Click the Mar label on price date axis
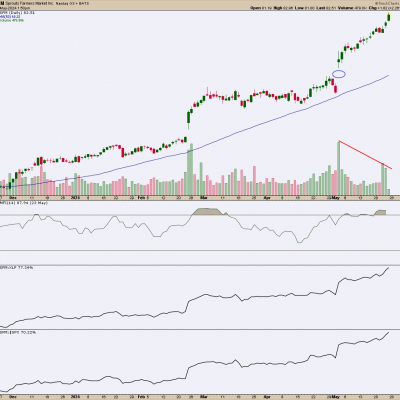400x400 pixels. 203,198
